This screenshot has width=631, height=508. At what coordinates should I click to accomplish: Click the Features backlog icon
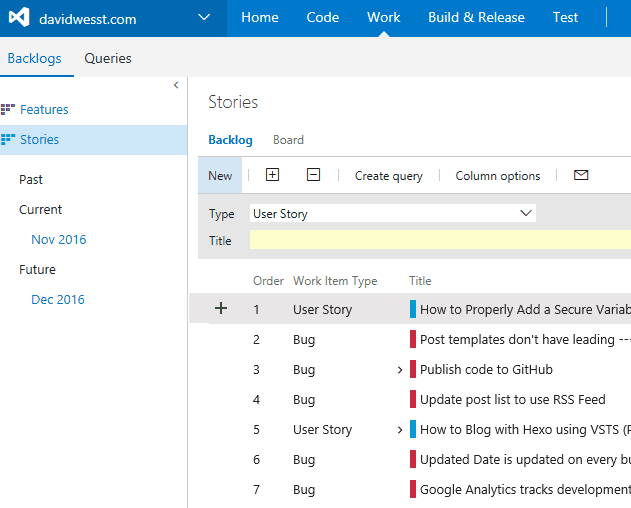[8, 109]
